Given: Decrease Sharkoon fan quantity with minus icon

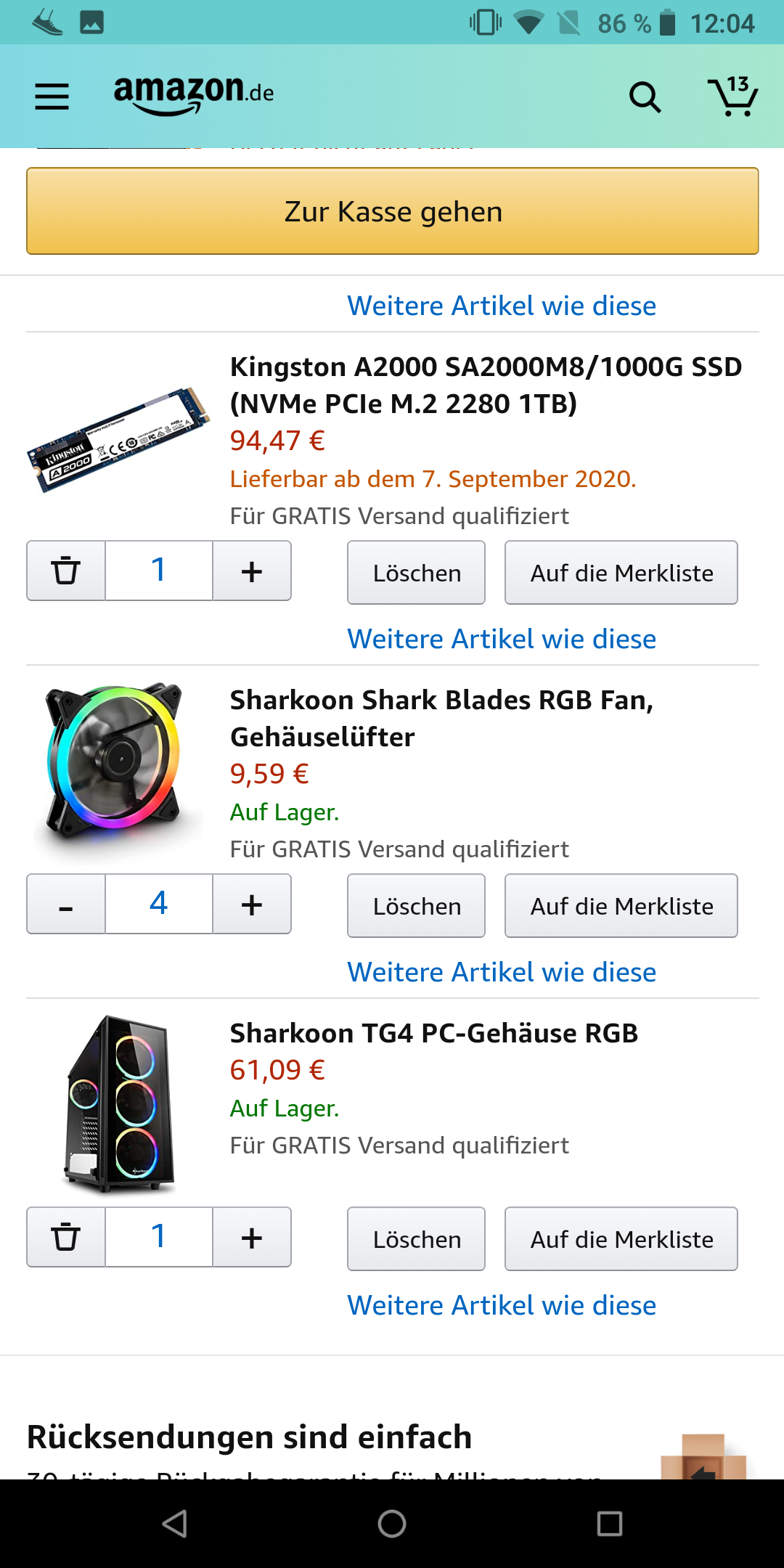Looking at the screenshot, I should (x=65, y=904).
